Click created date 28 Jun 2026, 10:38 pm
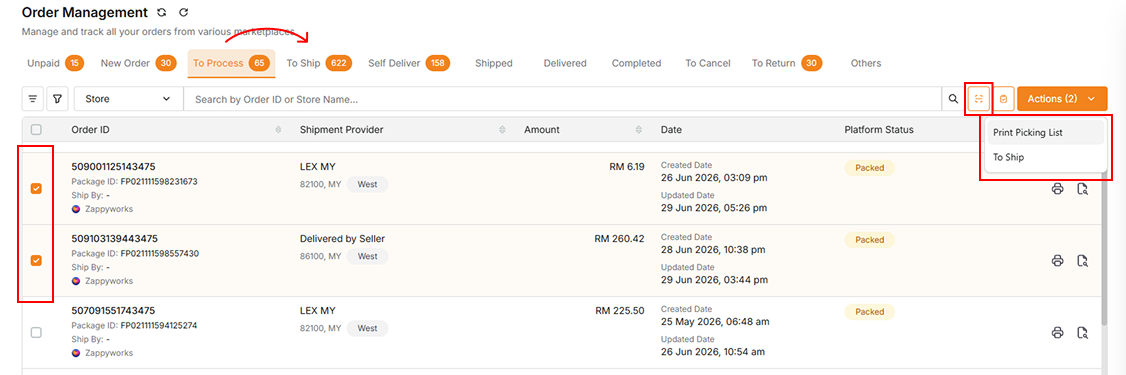Image resolution: width=1126 pixels, height=375 pixels. (x=713, y=250)
